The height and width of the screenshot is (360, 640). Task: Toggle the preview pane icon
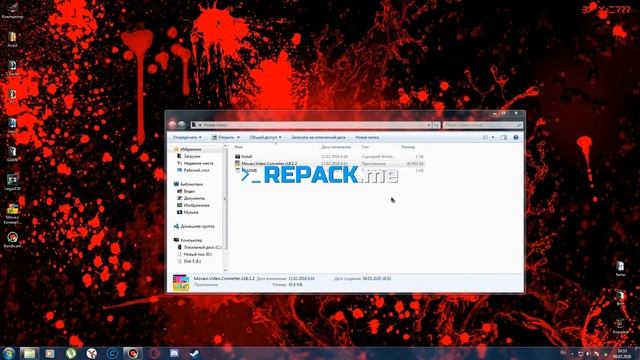click(x=504, y=138)
